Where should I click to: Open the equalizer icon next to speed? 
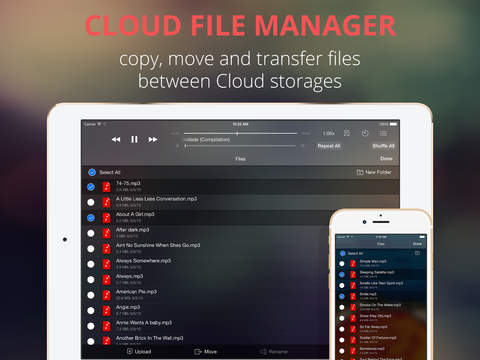[x=347, y=133]
